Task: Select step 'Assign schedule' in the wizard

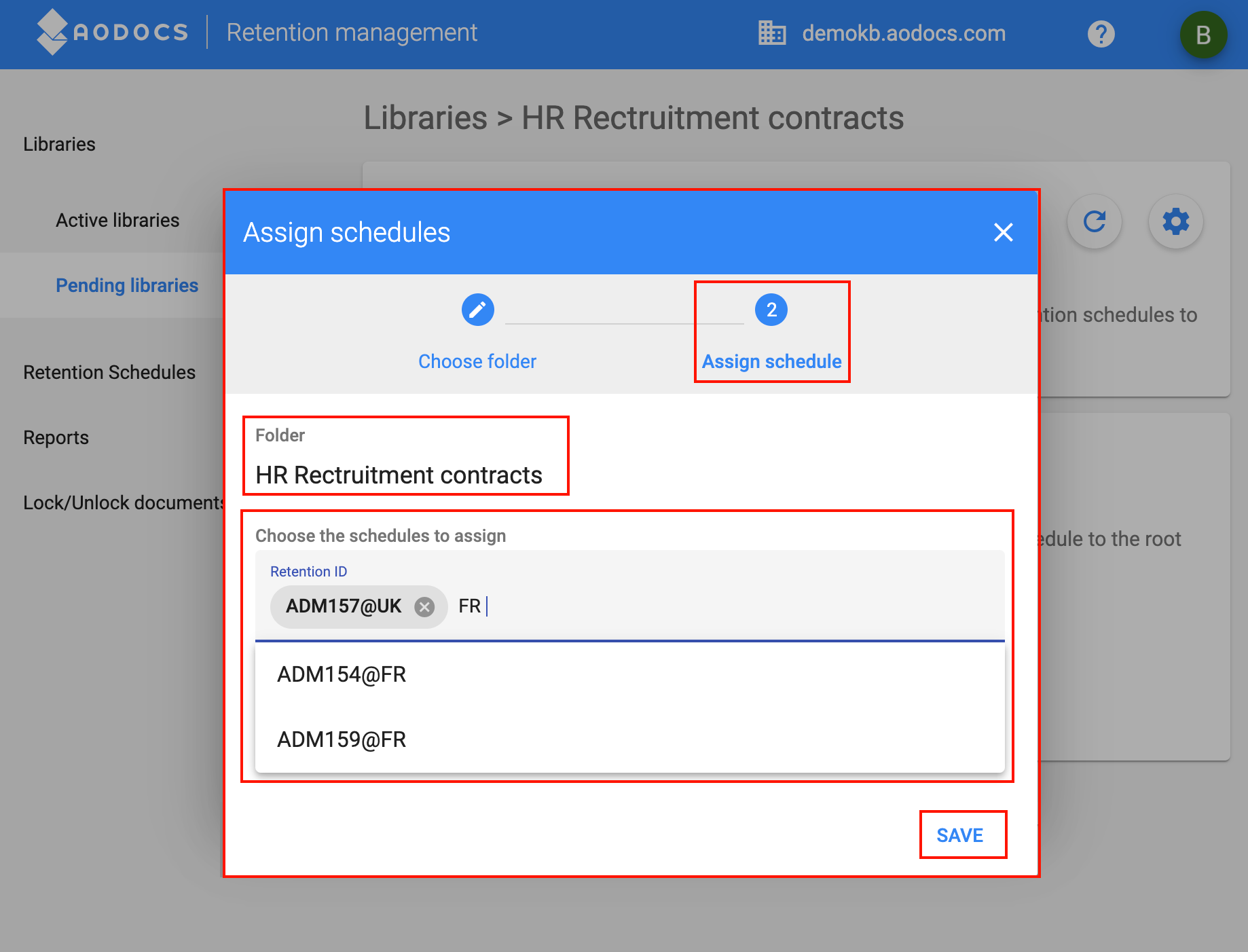Action: coord(771,361)
